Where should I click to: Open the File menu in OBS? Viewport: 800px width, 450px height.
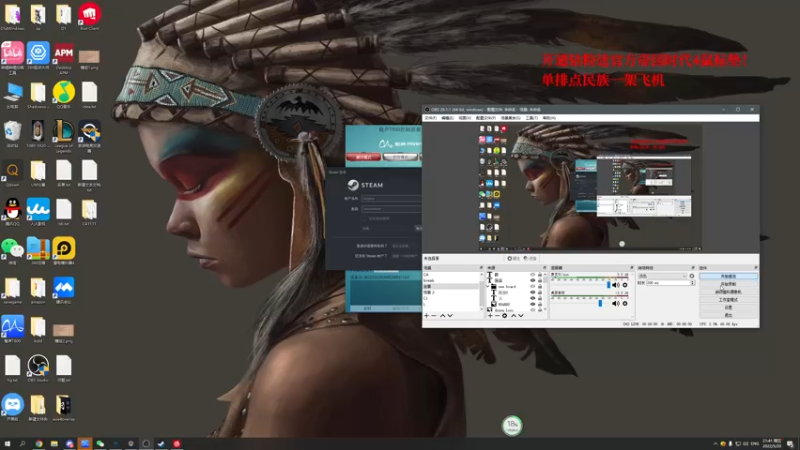click(431, 118)
